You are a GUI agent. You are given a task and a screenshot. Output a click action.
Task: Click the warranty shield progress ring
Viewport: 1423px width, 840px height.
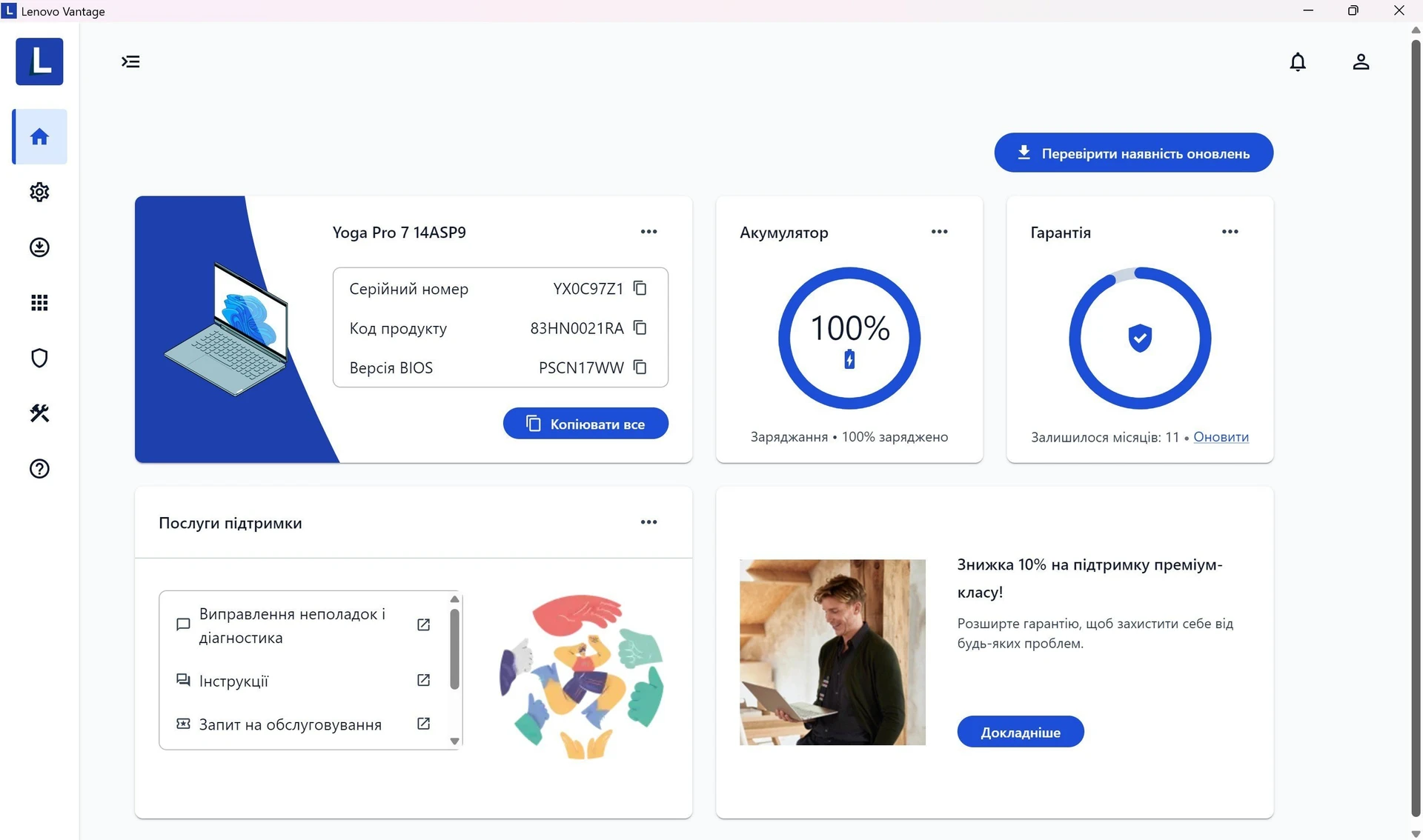(x=1140, y=339)
